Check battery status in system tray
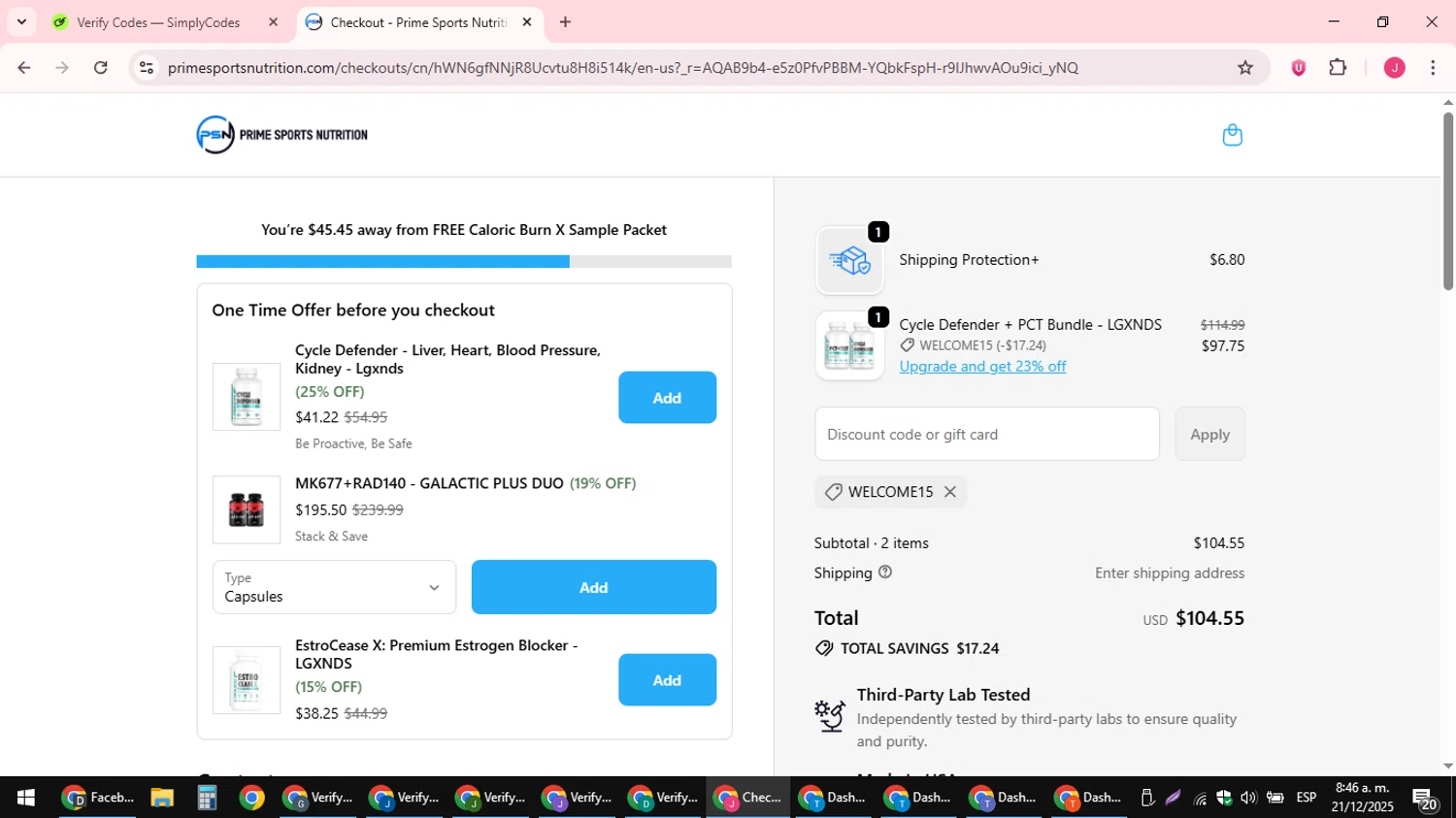This screenshot has height=818, width=1456. pyautogui.click(x=1274, y=798)
